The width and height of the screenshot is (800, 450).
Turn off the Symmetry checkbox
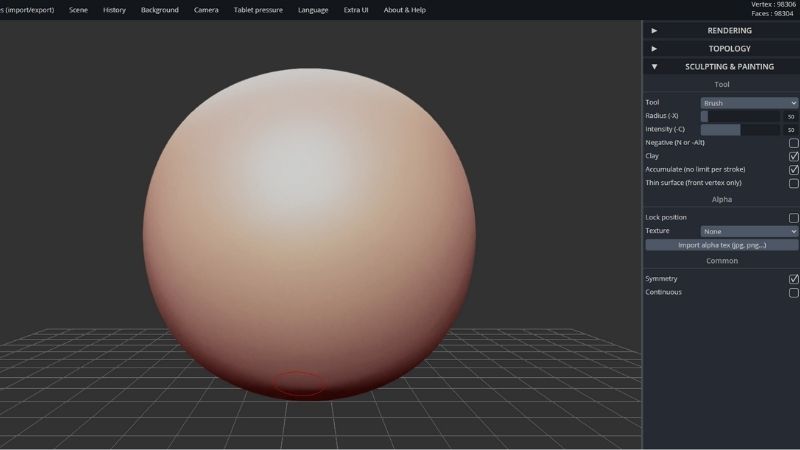[794, 279]
